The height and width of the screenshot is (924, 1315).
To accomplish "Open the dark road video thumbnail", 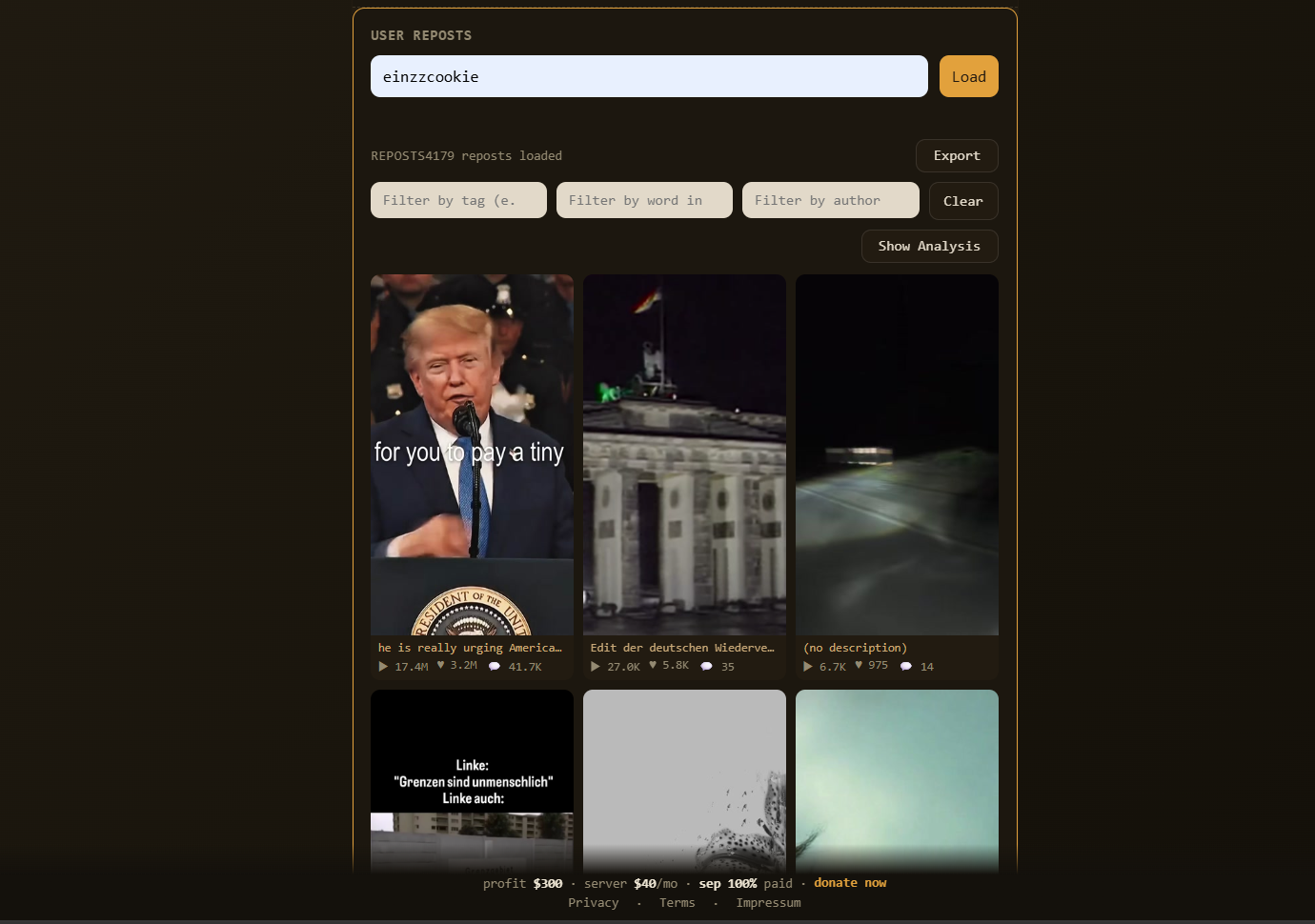I will click(897, 454).
